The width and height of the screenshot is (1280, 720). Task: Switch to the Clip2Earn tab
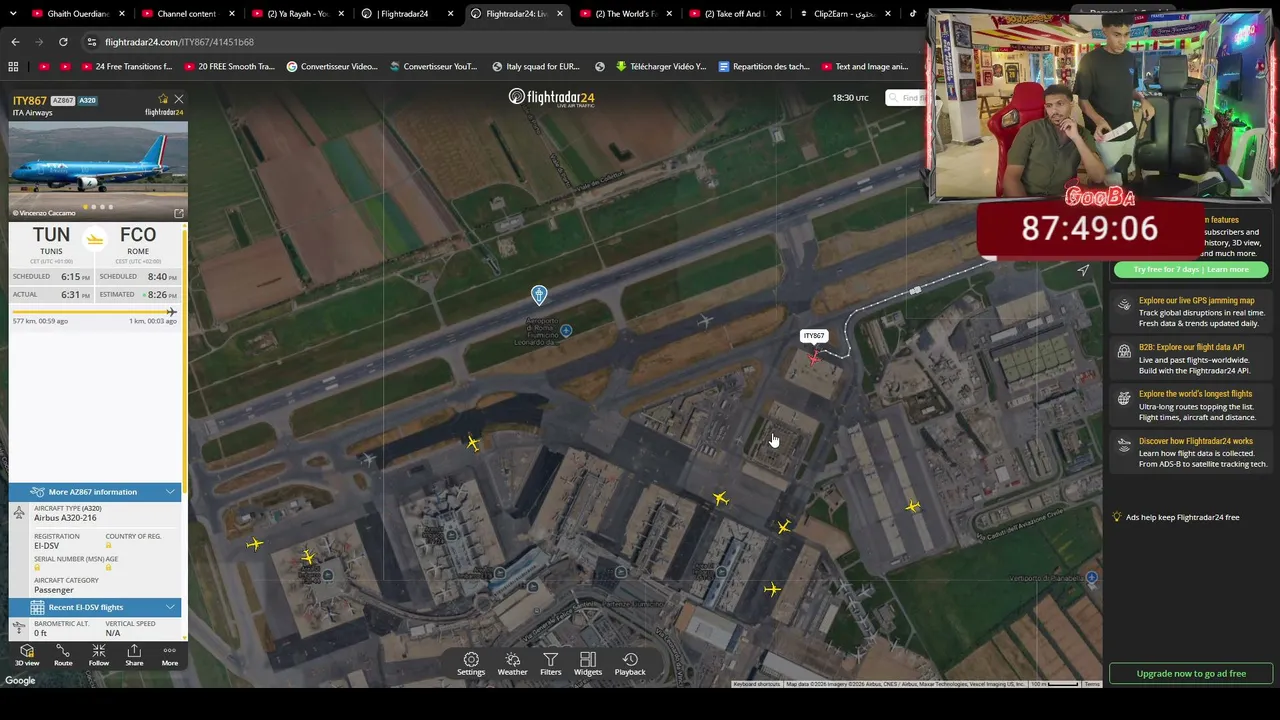coord(845,14)
